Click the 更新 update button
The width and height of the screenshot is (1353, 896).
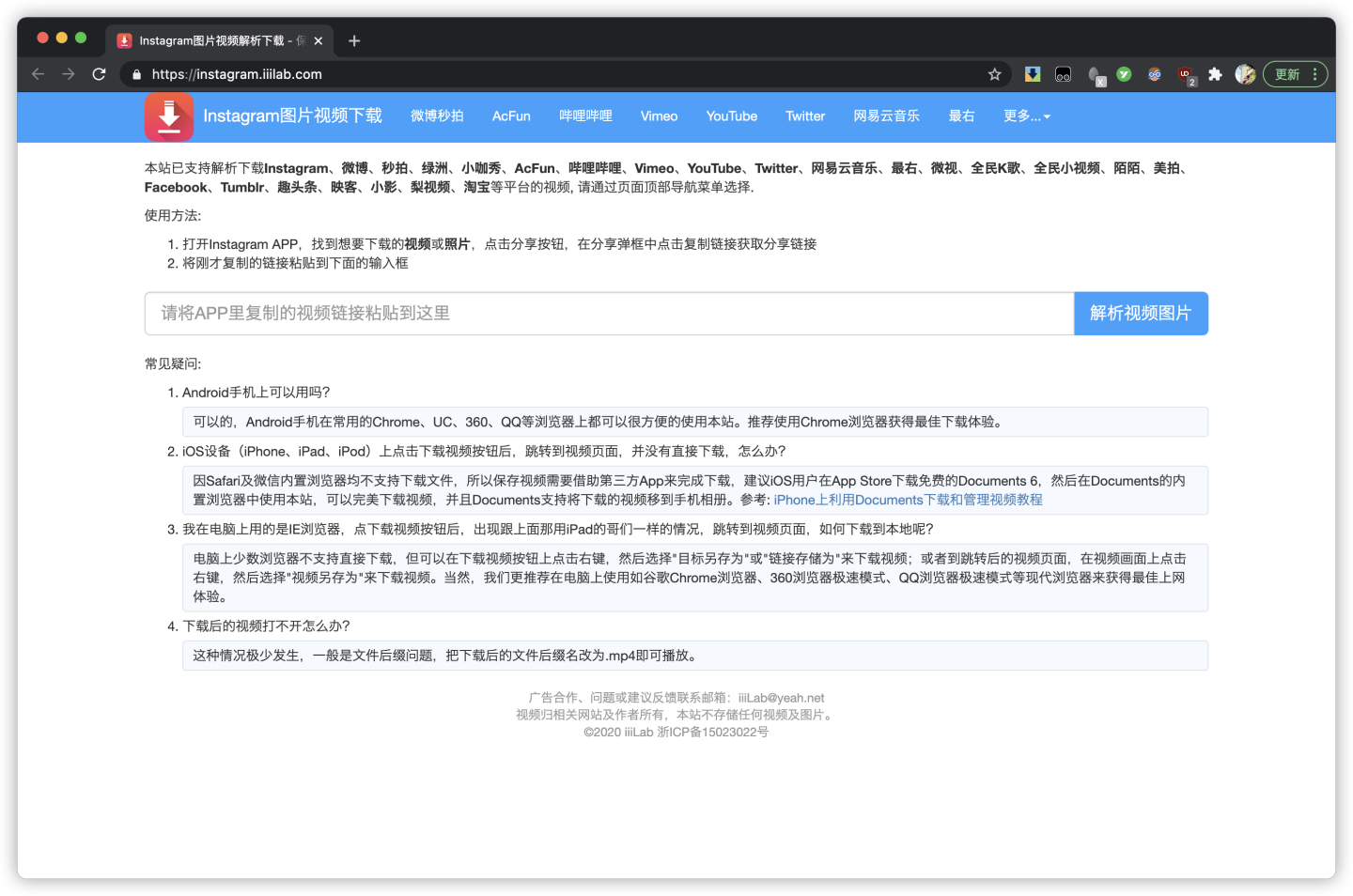(1295, 74)
